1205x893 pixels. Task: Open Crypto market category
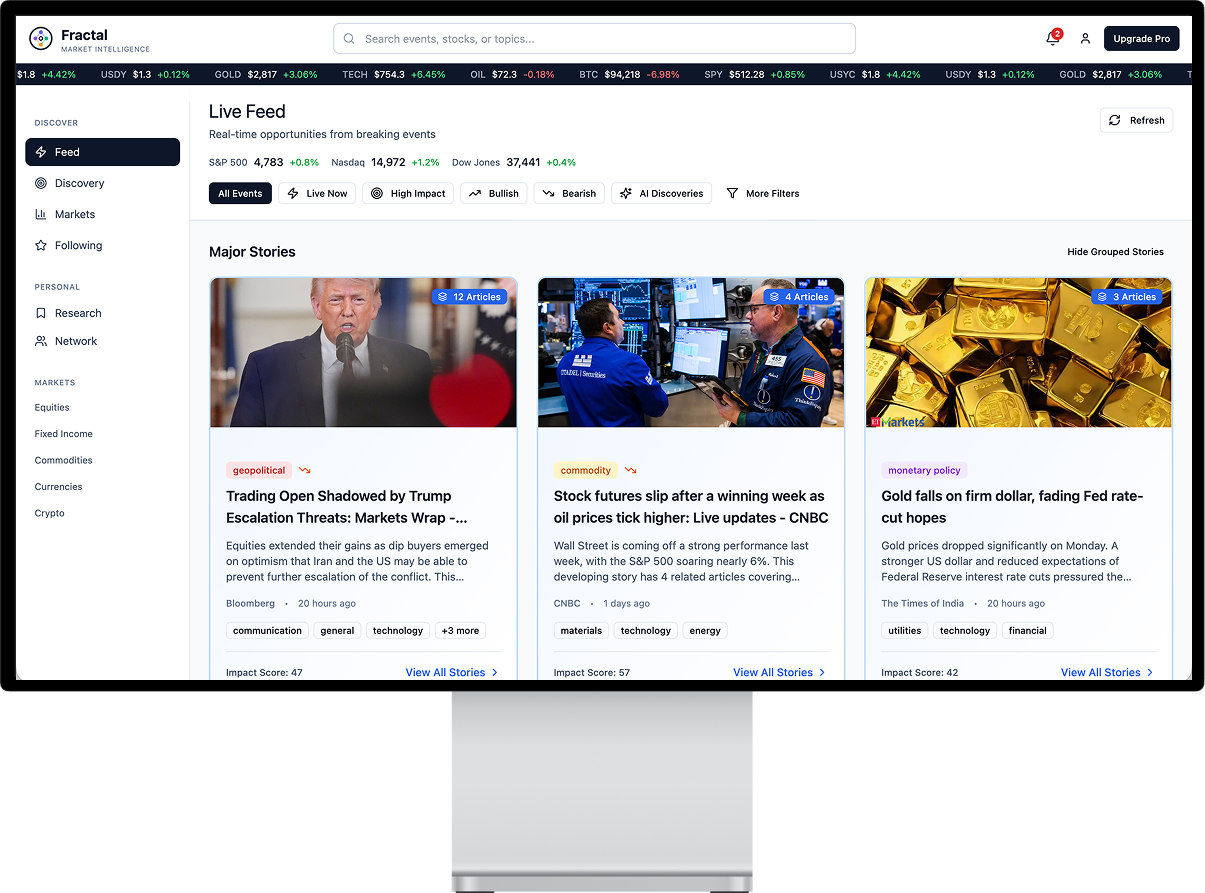[49, 513]
